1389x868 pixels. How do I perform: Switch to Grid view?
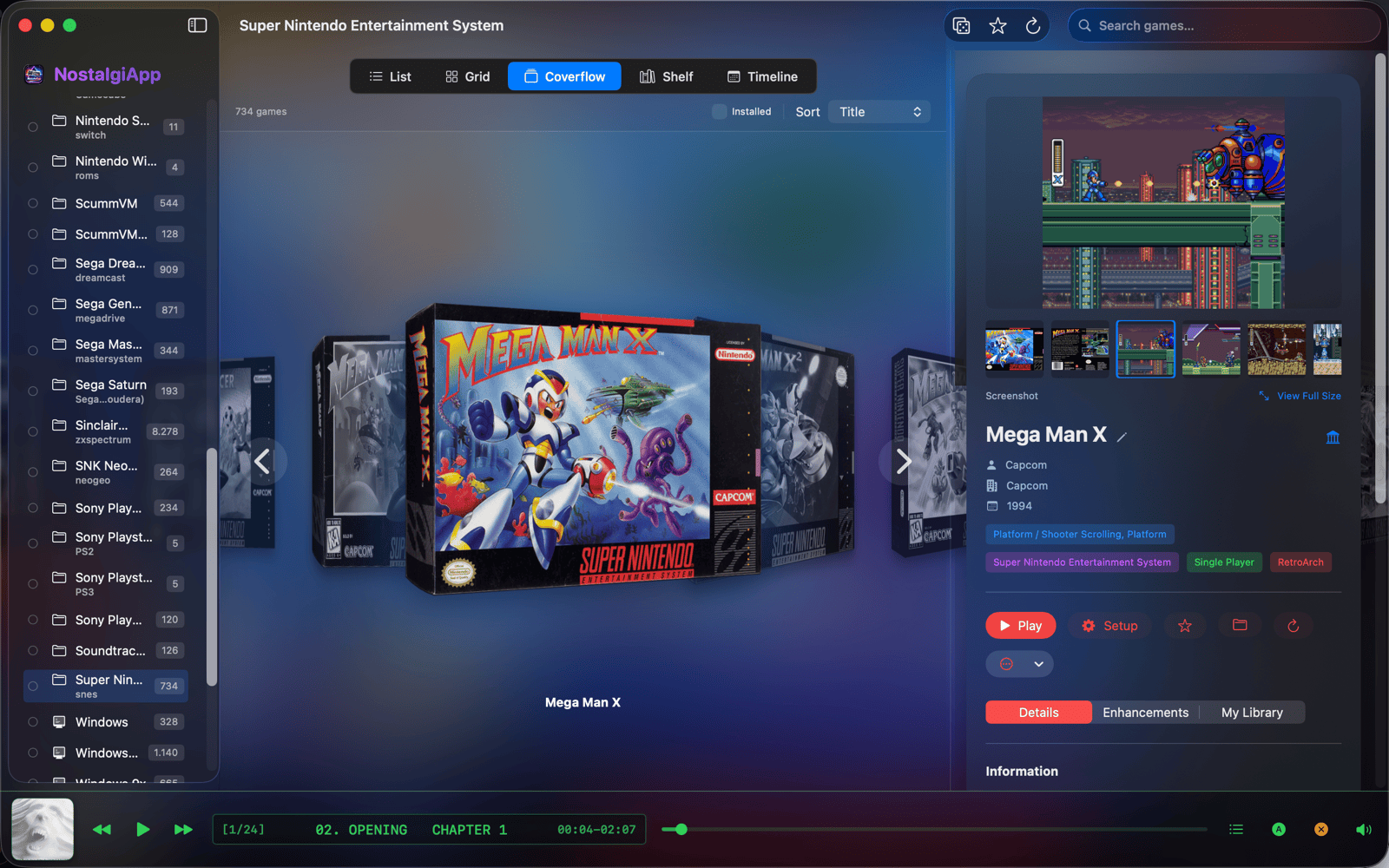coord(468,76)
